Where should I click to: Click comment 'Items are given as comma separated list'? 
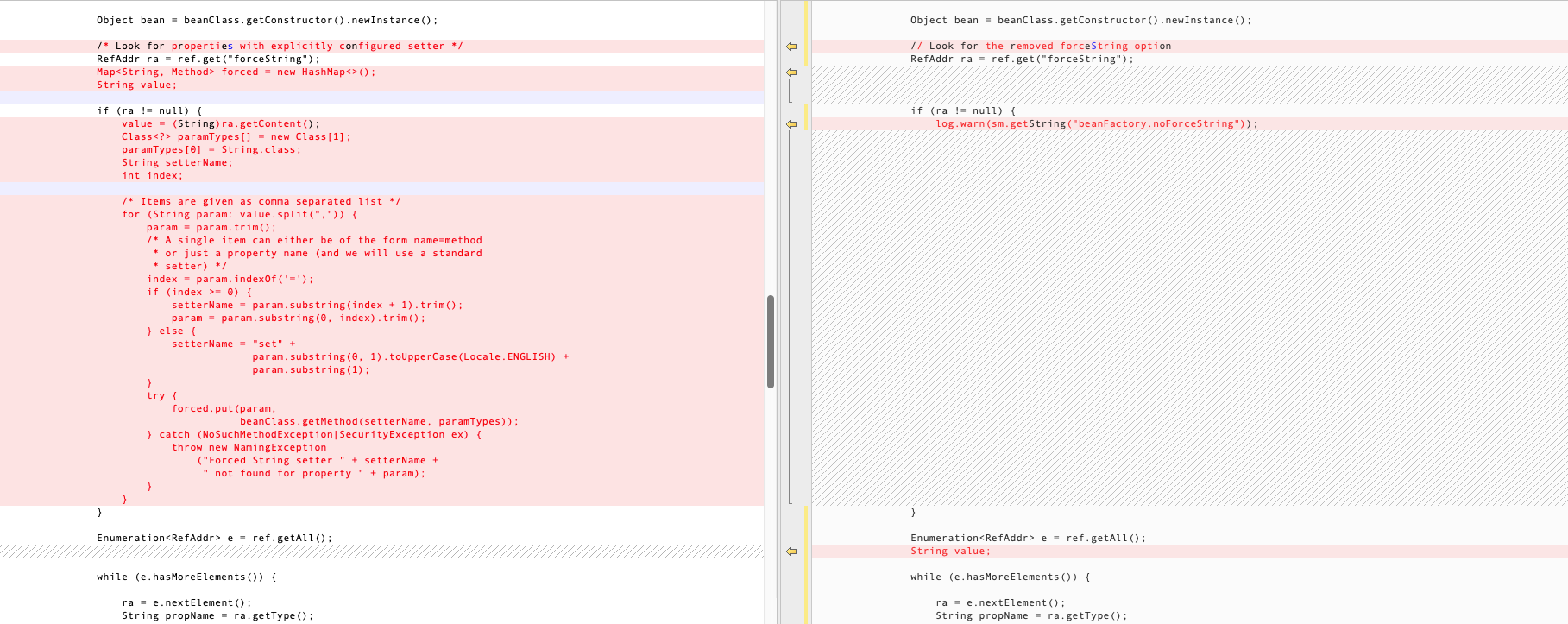coord(261,202)
